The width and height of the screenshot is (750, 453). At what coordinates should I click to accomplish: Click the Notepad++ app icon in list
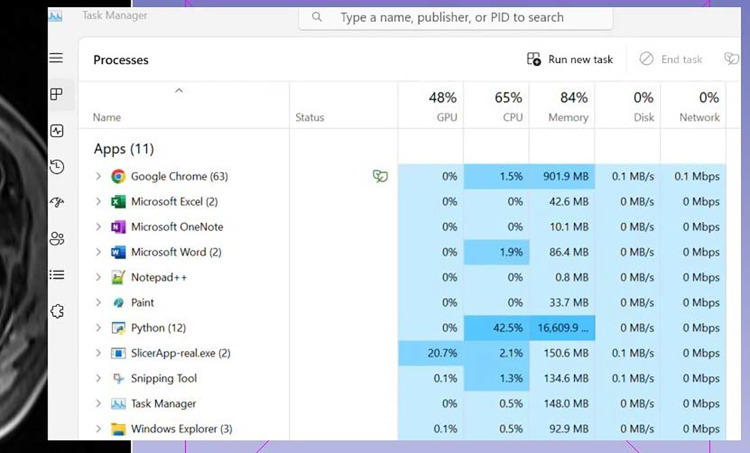coord(118,277)
